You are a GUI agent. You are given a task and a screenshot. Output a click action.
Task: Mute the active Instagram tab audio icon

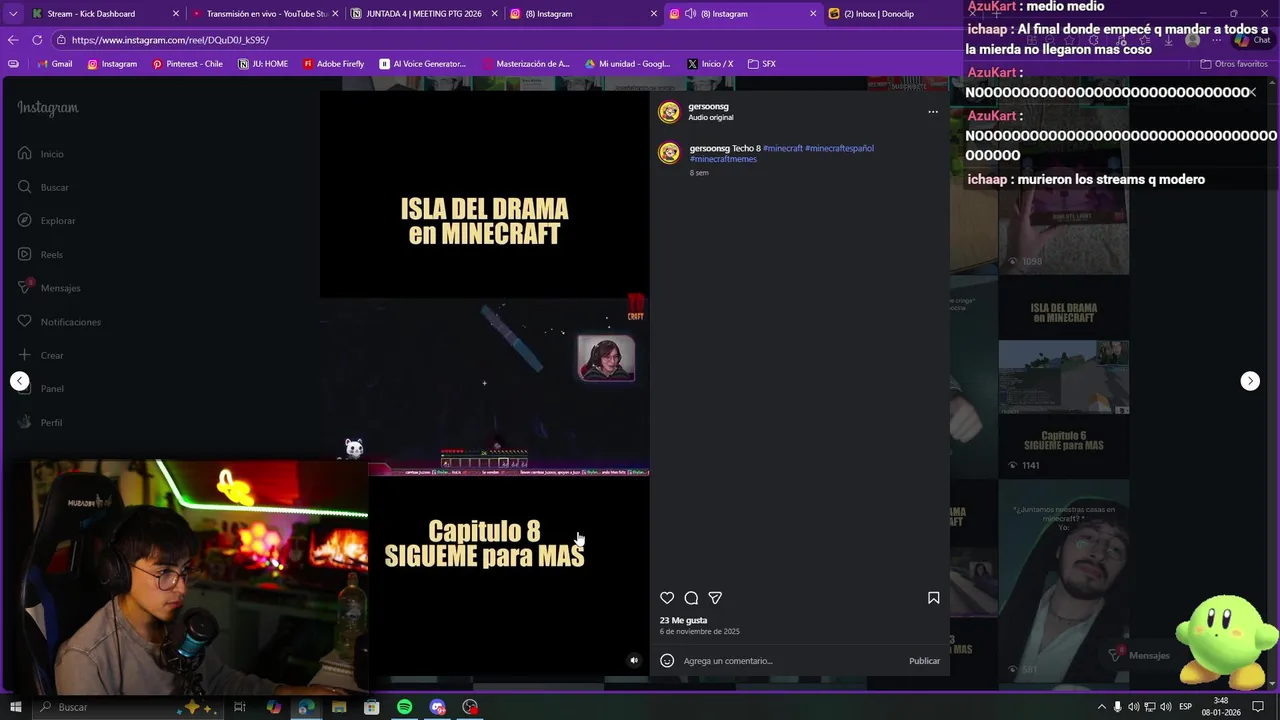691,14
